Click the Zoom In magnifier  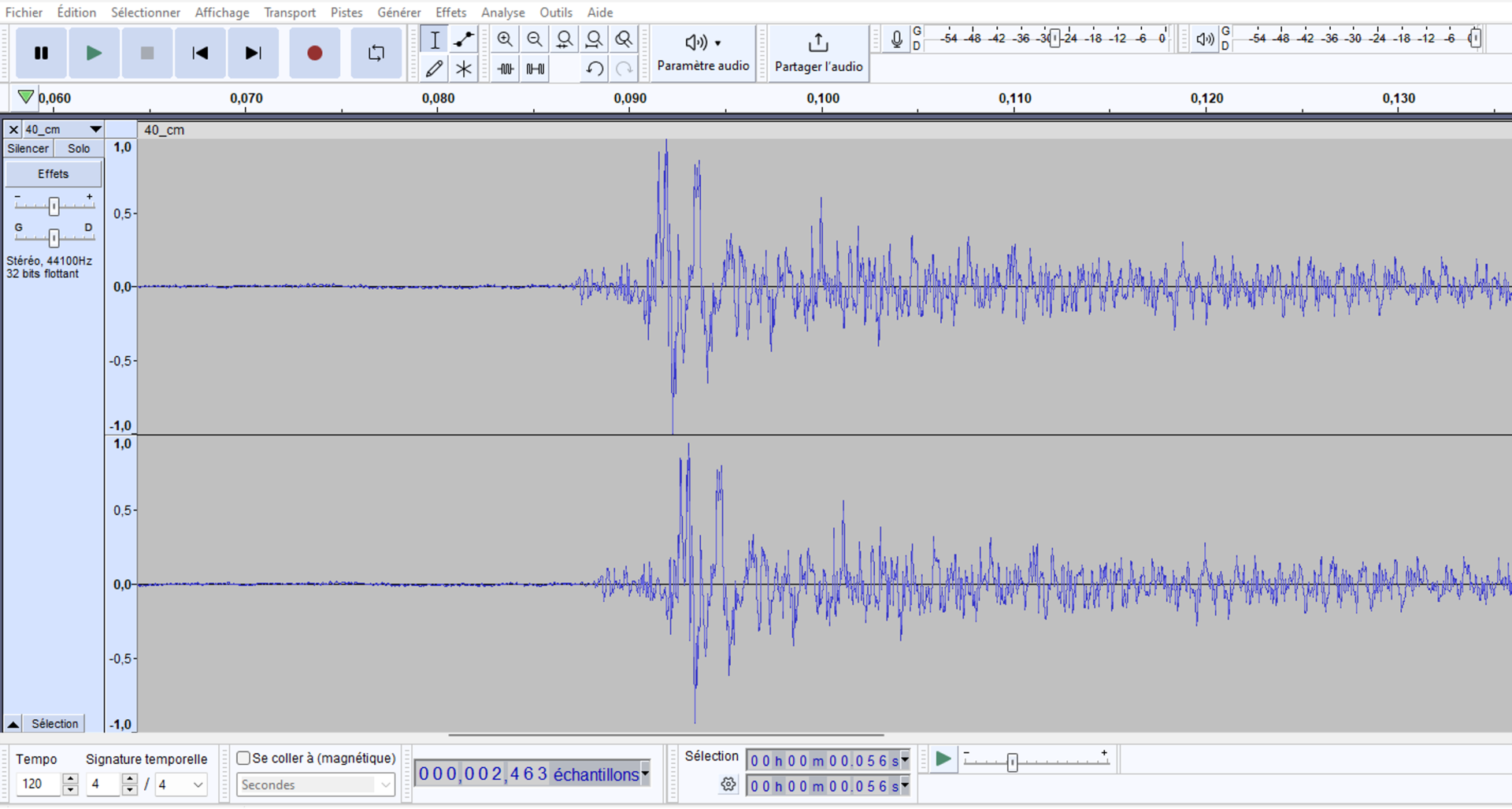[x=505, y=39]
